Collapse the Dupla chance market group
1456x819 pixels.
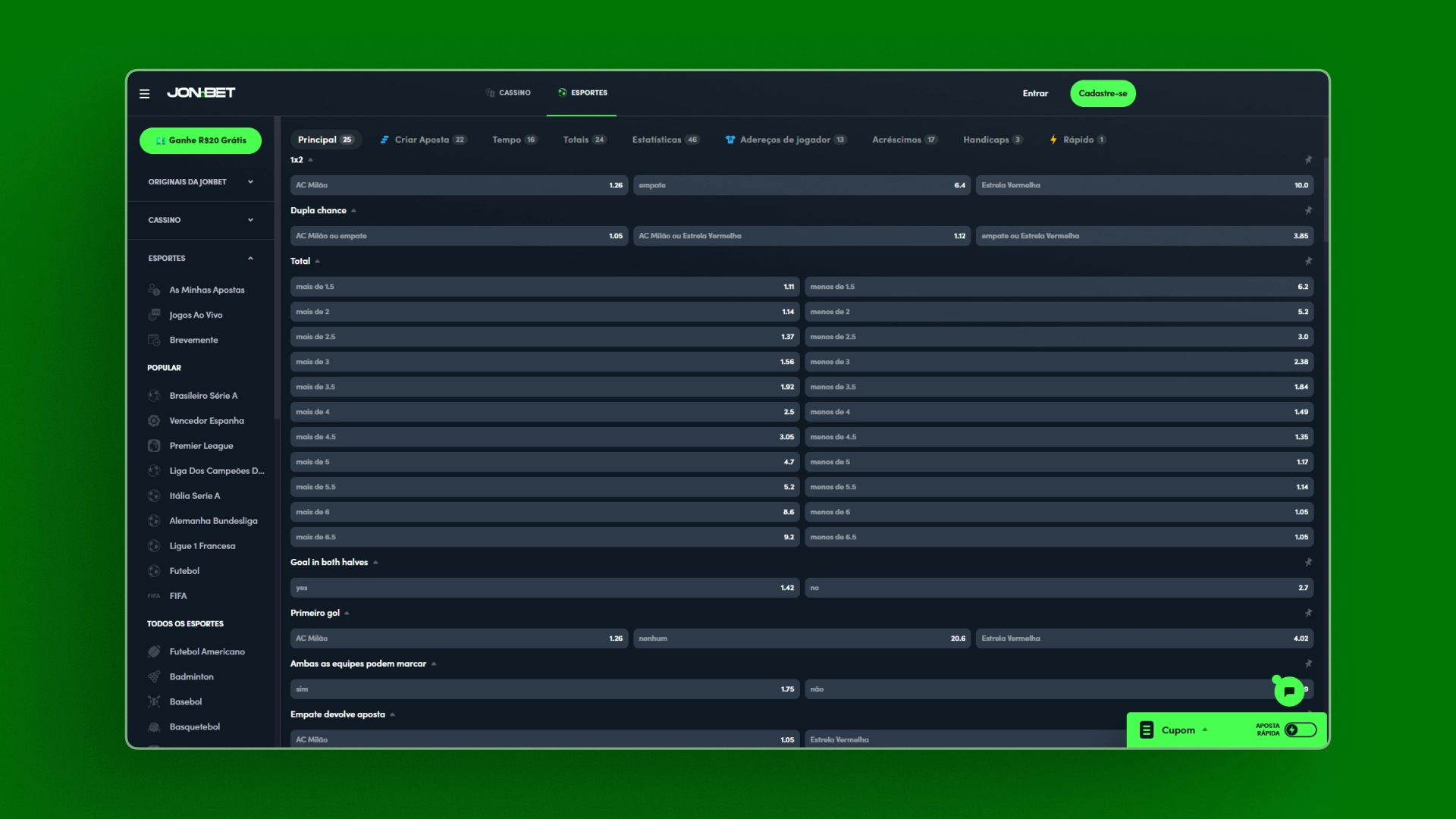353,211
